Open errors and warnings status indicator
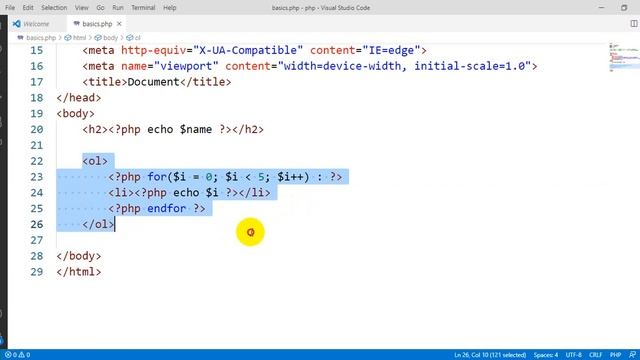Image resolution: width=640 pixels, height=360 pixels. (18, 355)
